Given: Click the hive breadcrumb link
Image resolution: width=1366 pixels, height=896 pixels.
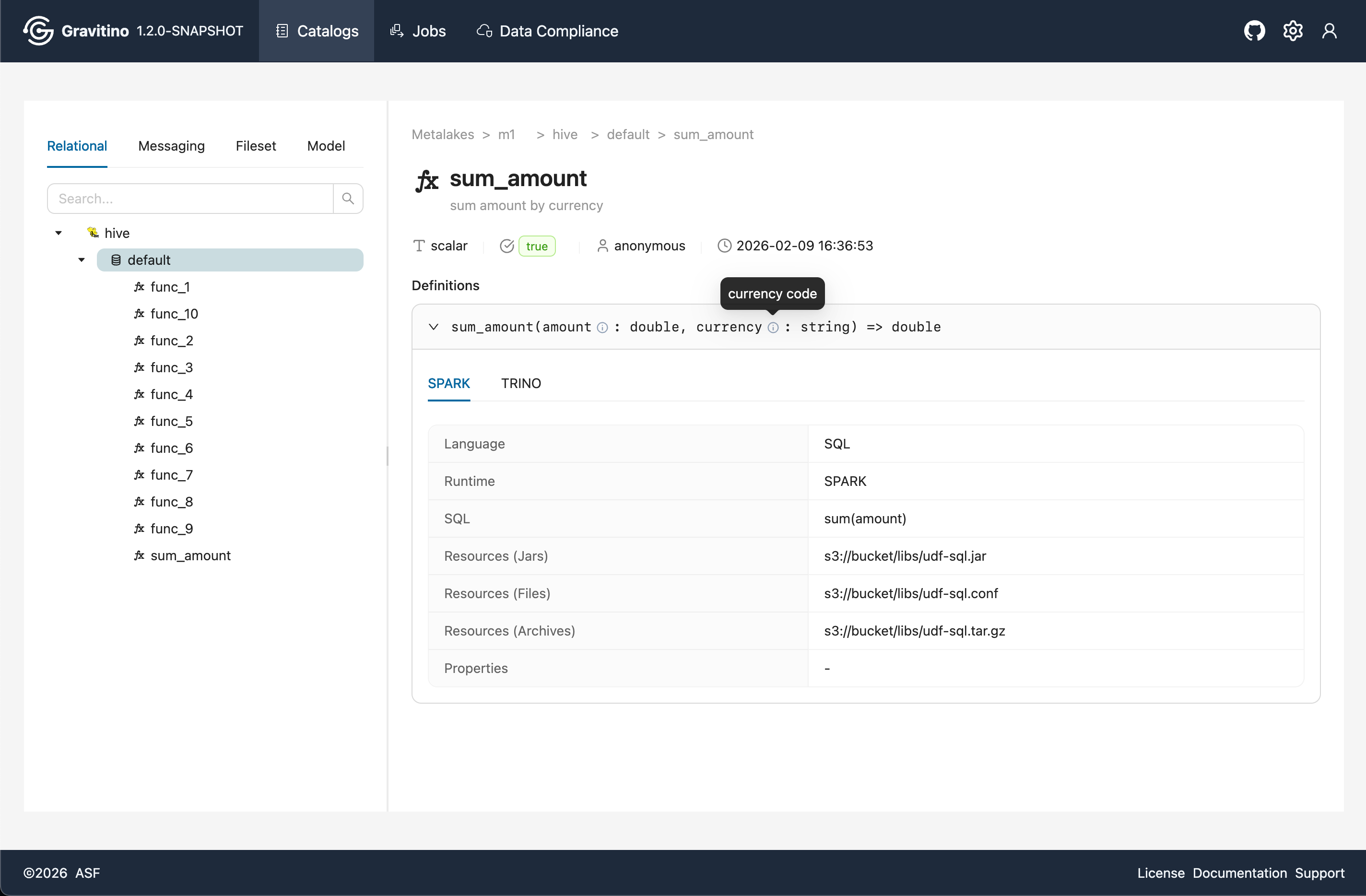Looking at the screenshot, I should tap(565, 134).
